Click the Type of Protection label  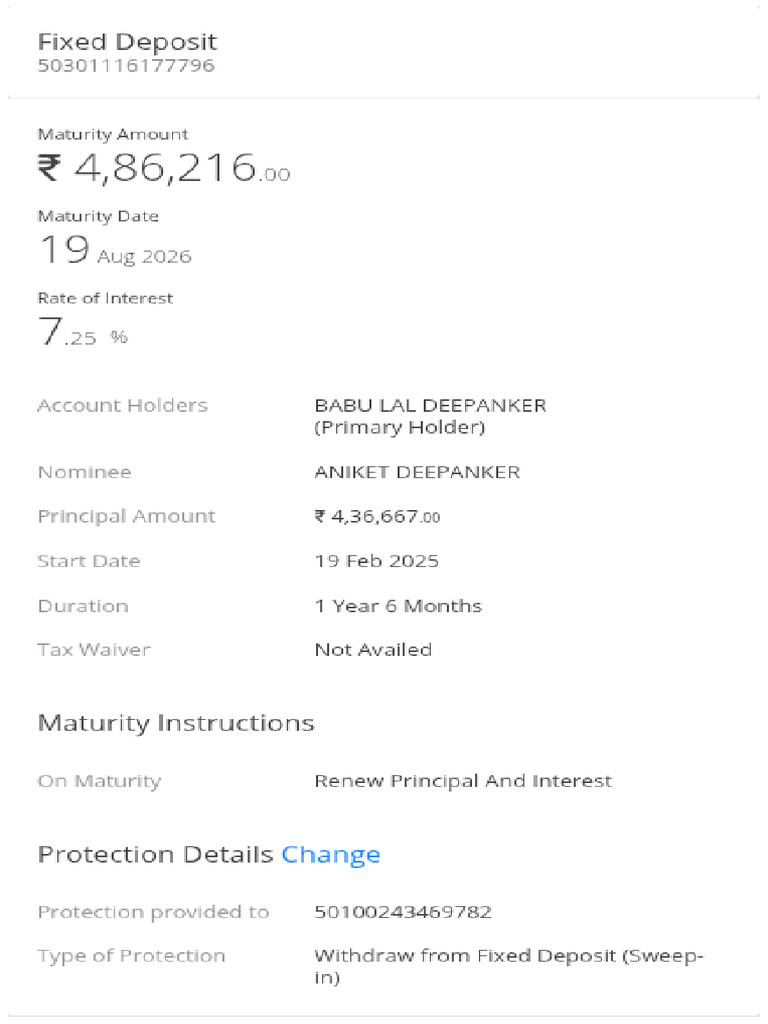(x=131, y=956)
